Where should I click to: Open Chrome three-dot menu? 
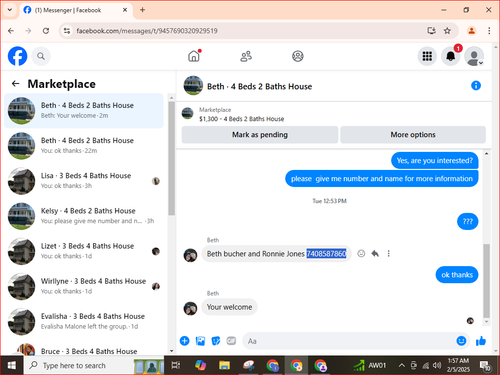[489, 31]
